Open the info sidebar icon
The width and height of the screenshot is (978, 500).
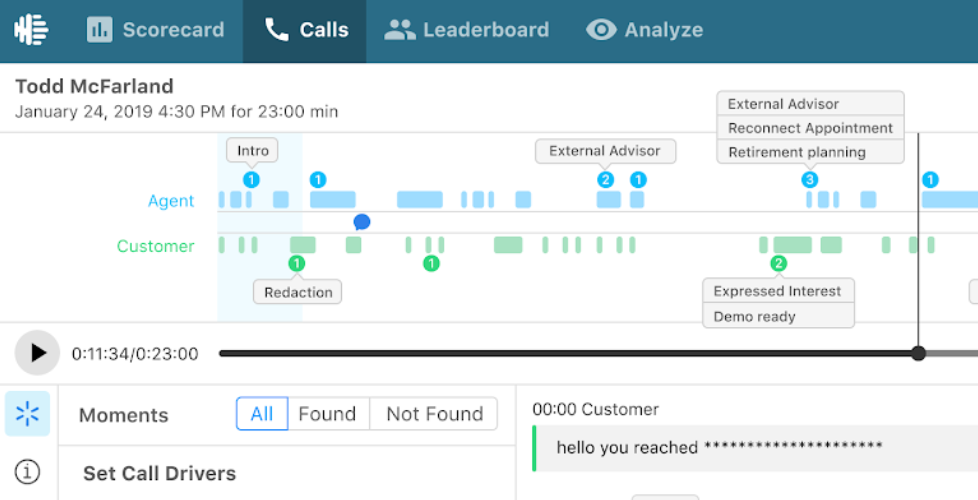click(x=27, y=471)
